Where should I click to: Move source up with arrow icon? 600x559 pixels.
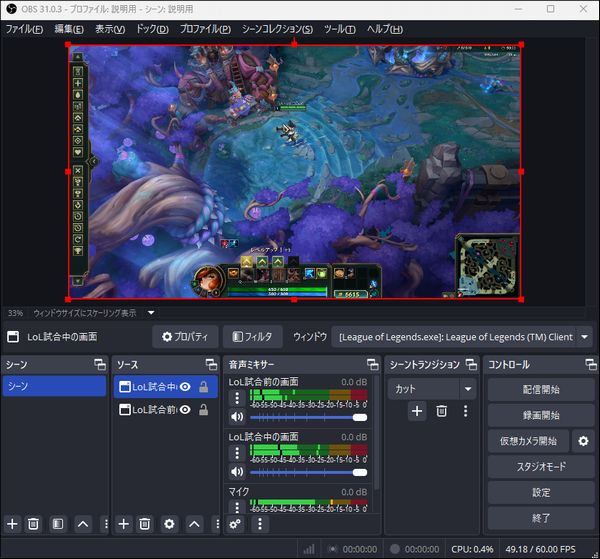[x=194, y=524]
